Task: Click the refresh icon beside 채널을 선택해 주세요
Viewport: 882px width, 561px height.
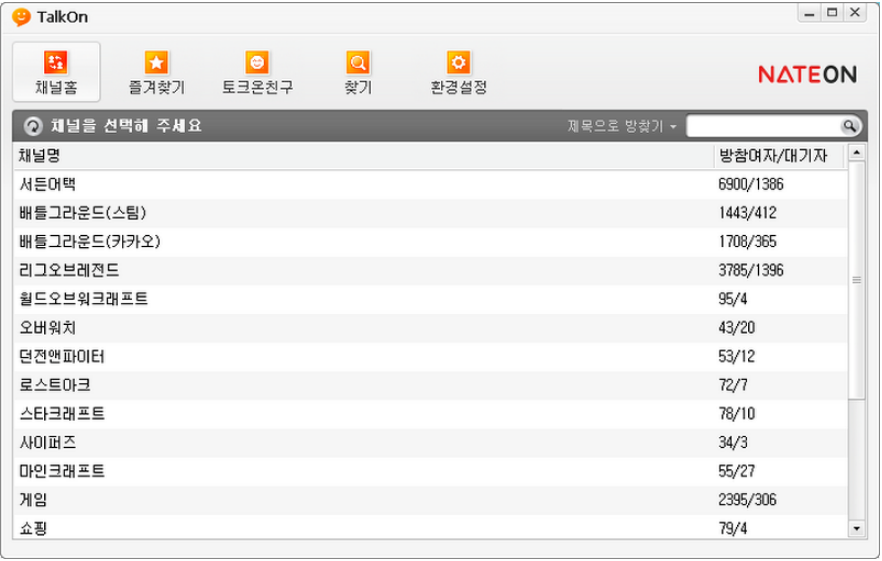Action: click(x=33, y=126)
